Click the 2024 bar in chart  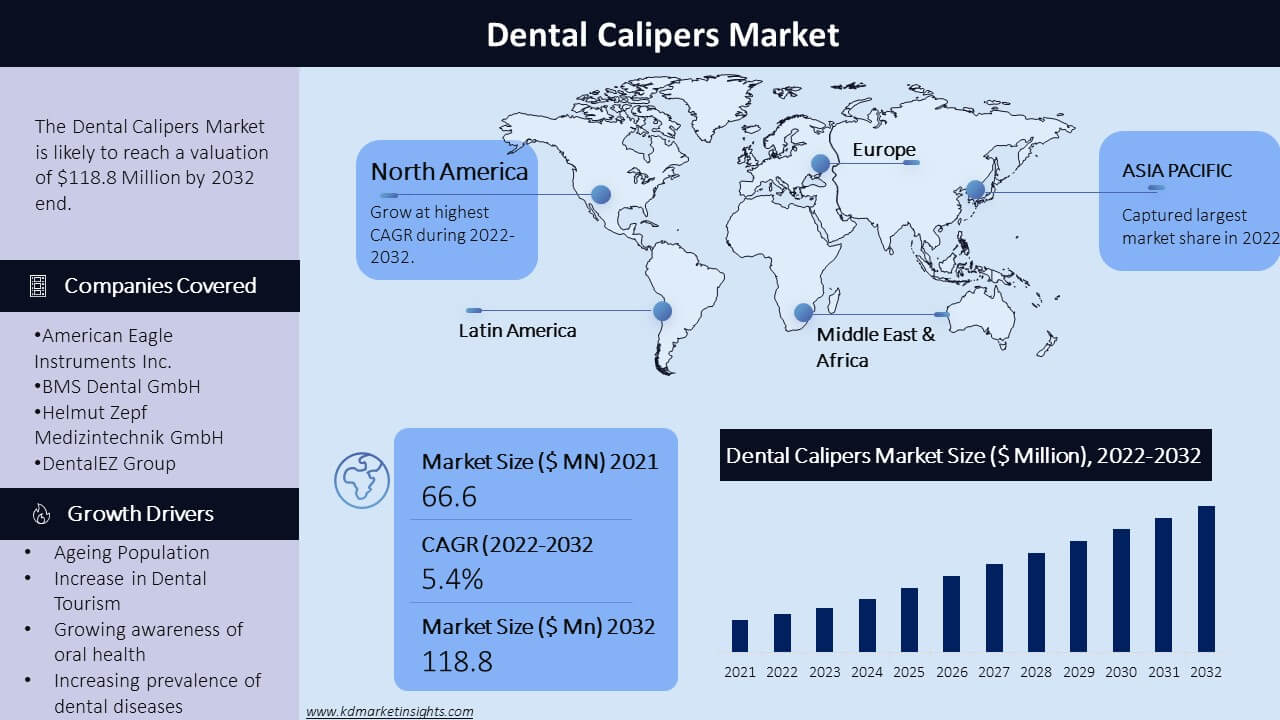[867, 625]
